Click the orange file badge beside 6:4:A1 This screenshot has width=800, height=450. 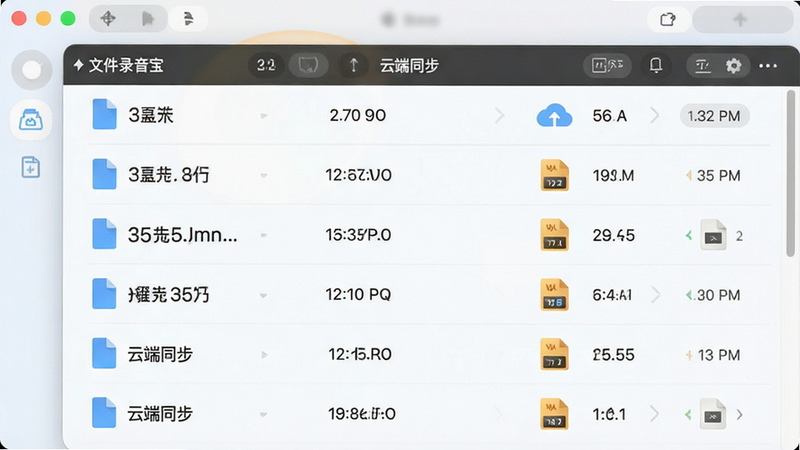tap(555, 294)
